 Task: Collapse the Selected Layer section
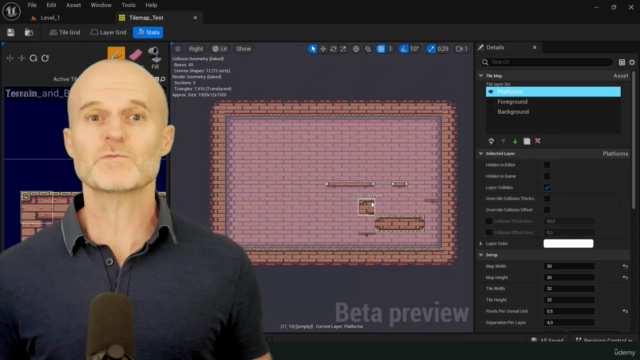point(481,153)
